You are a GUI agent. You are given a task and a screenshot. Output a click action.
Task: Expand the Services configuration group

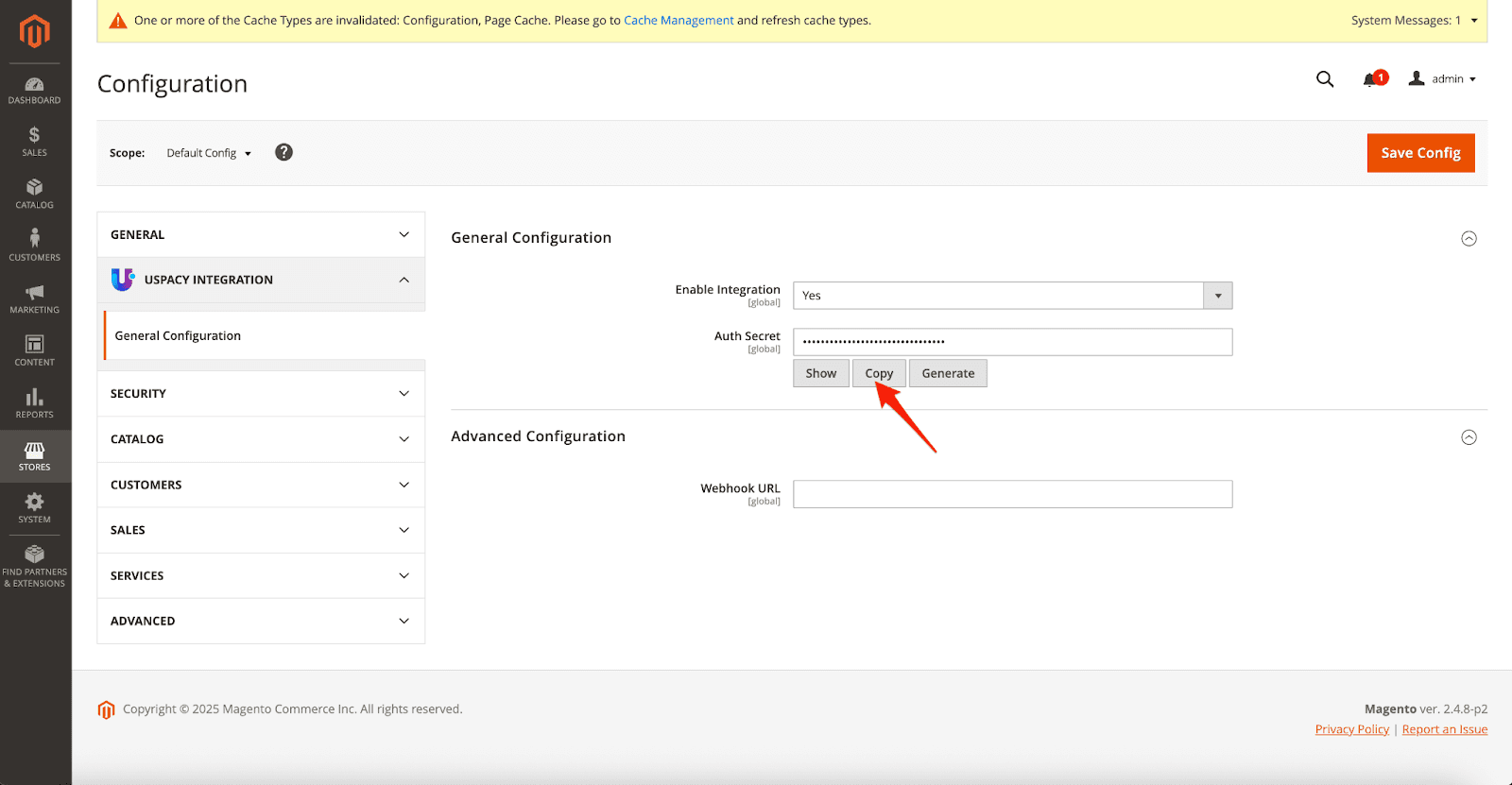tap(261, 576)
